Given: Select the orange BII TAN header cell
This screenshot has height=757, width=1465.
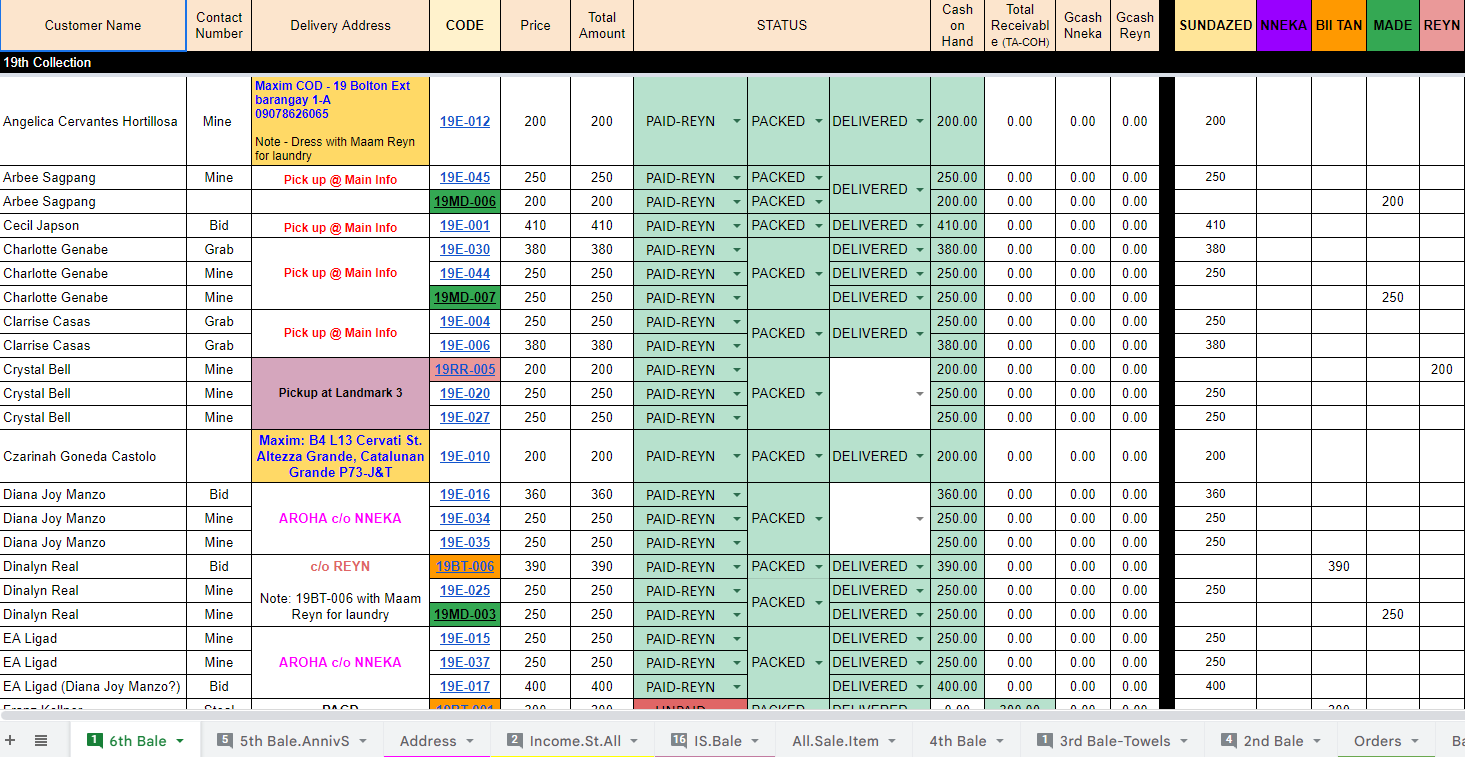Looking at the screenshot, I should pyautogui.click(x=1339, y=25).
